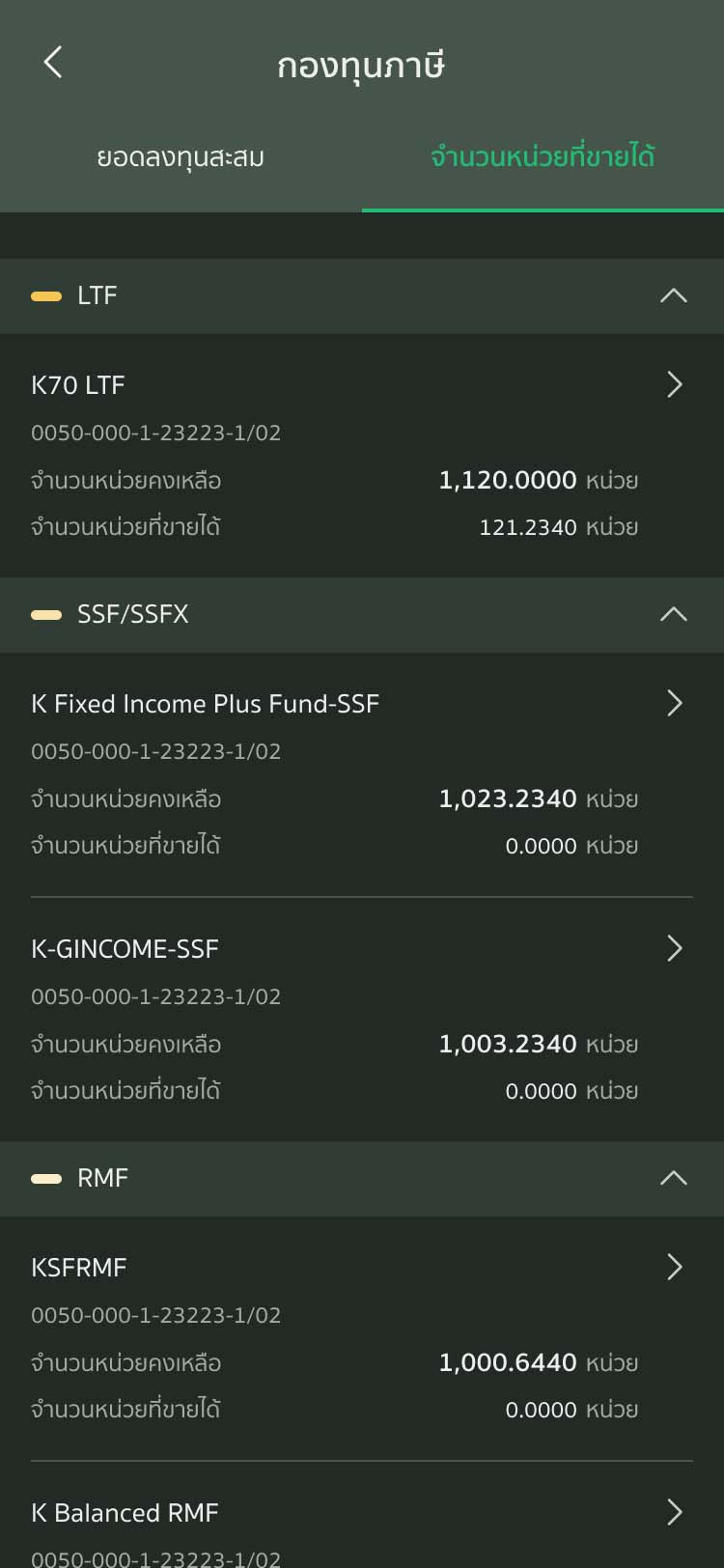Open K70 LTF details chevron
Image resolution: width=724 pixels, height=1568 pixels.
click(675, 385)
